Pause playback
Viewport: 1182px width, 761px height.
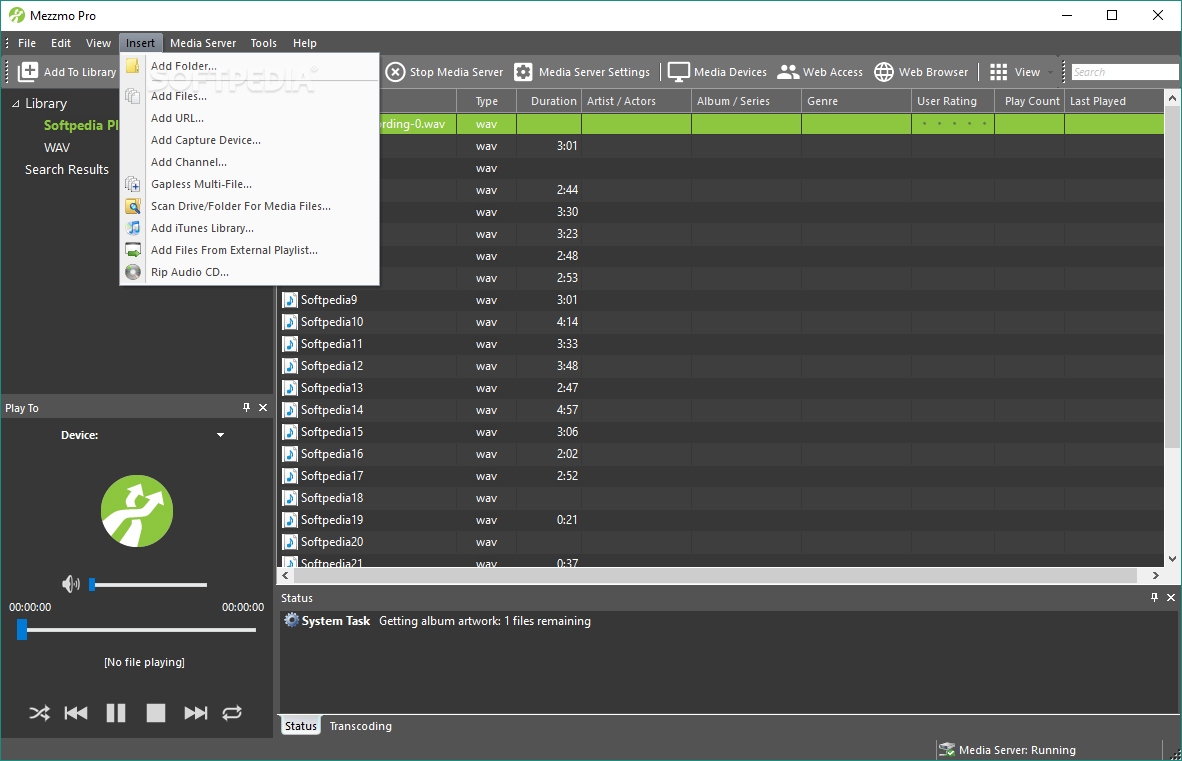click(x=116, y=713)
